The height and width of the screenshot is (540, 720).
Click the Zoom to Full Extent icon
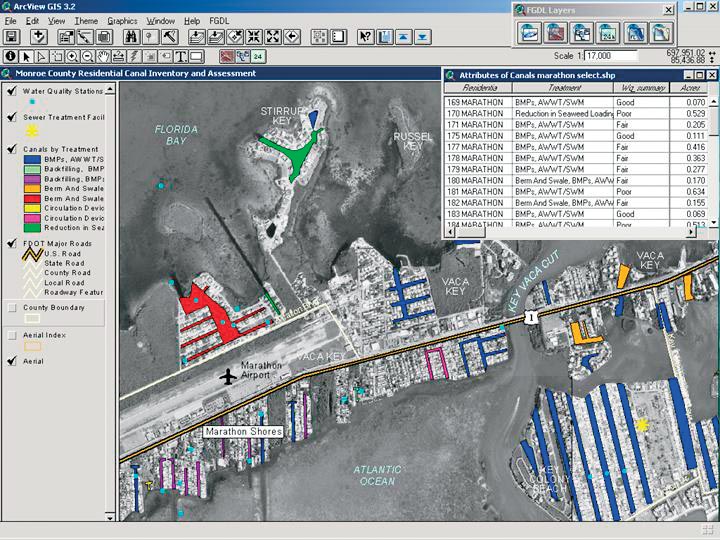tap(197, 37)
